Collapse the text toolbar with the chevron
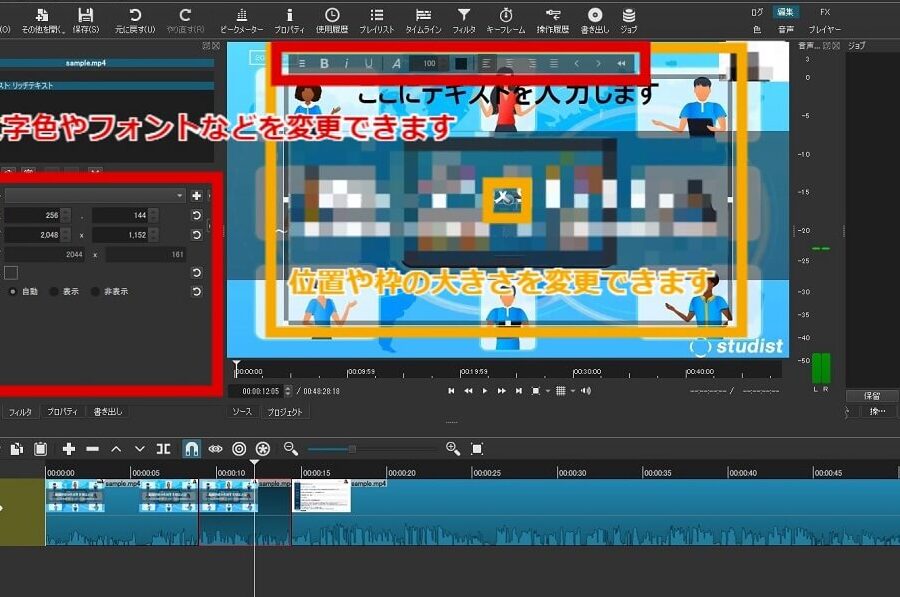The image size is (900, 597). coord(620,63)
